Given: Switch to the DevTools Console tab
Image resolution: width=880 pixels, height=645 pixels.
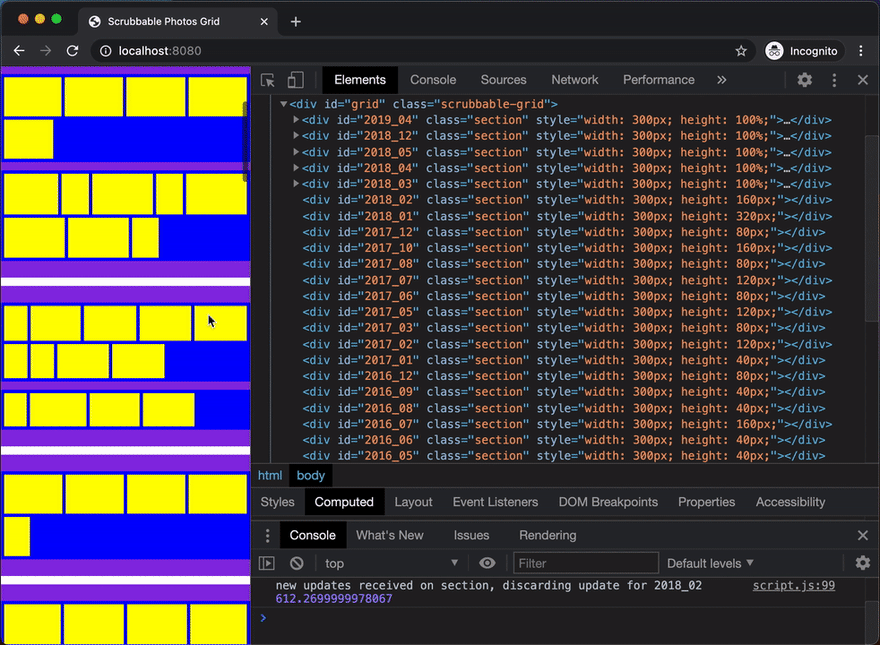Looking at the screenshot, I should (x=433, y=80).
